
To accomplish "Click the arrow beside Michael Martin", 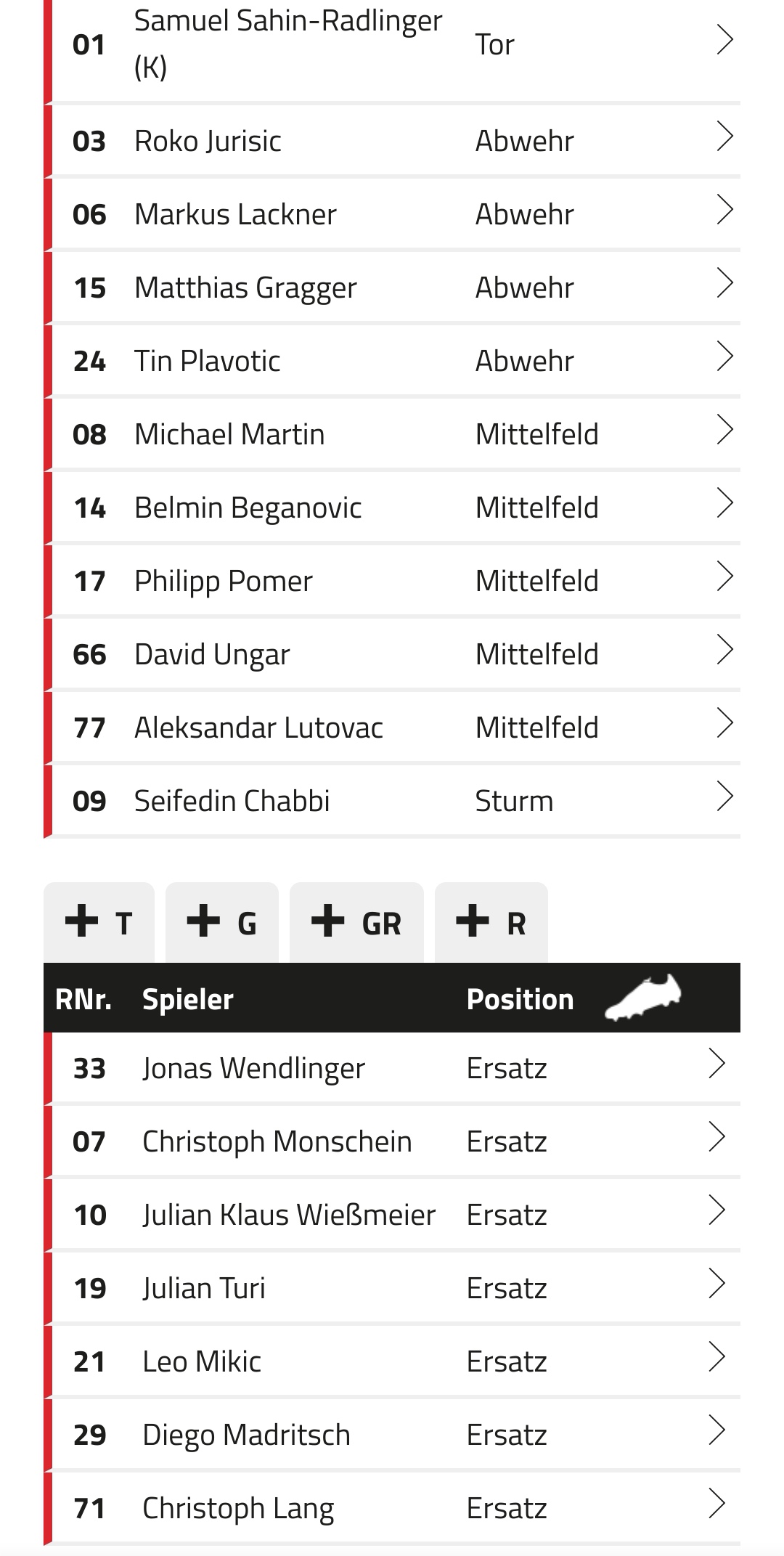I will 724,430.
